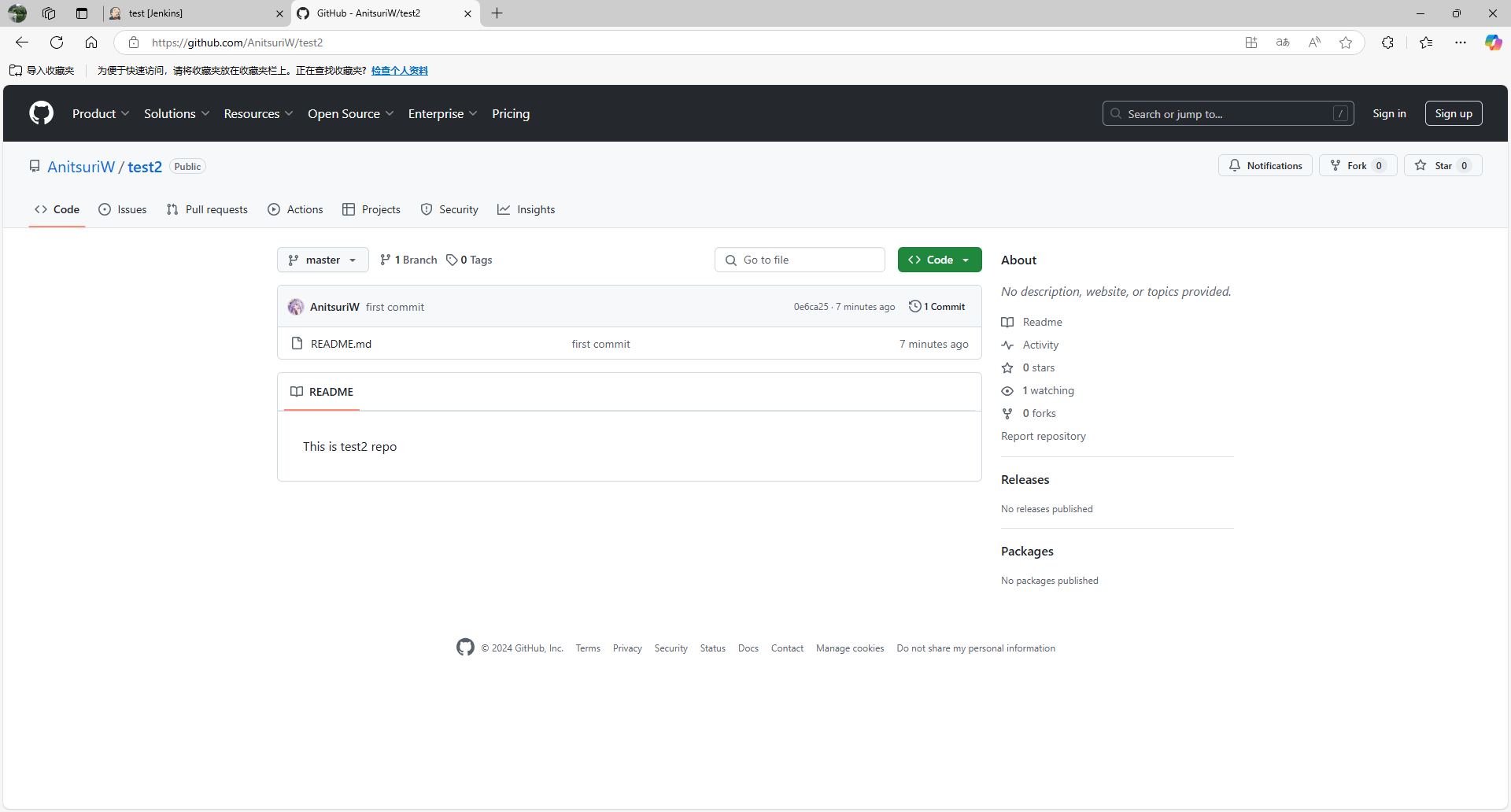1511x812 pixels.
Task: Add page to favorites star icon
Action: [1346, 42]
